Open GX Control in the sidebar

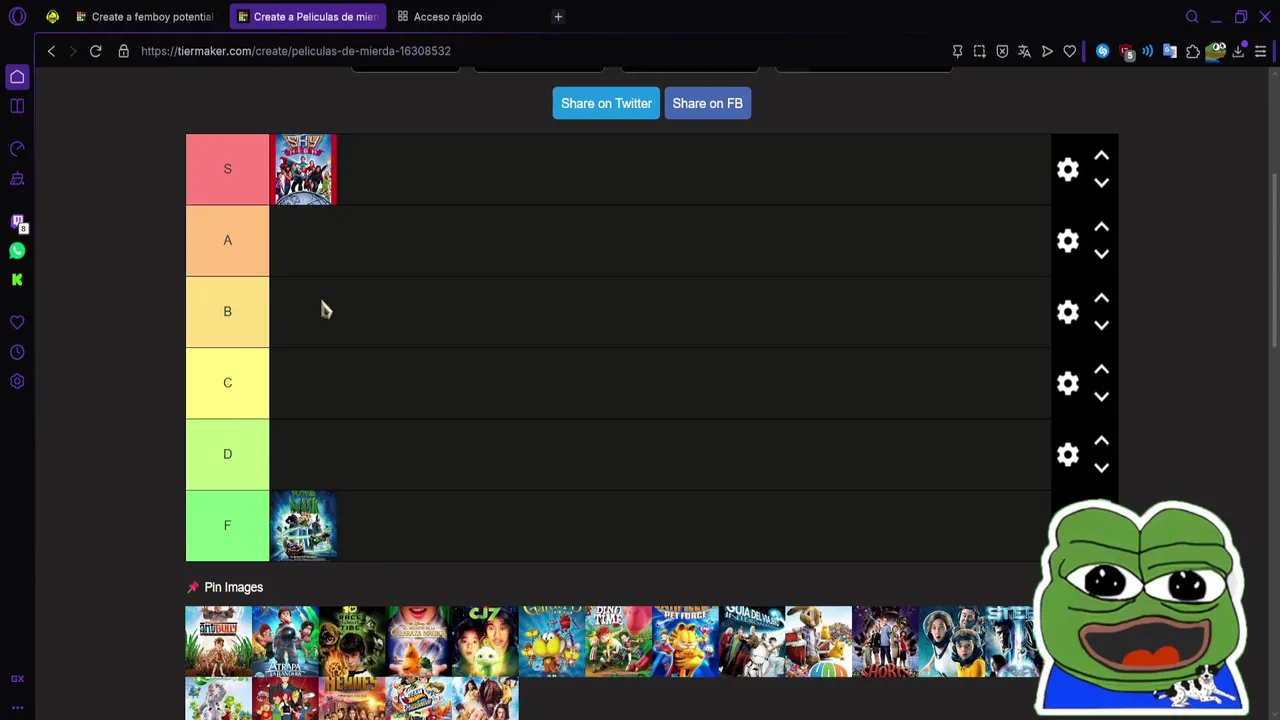17,149
